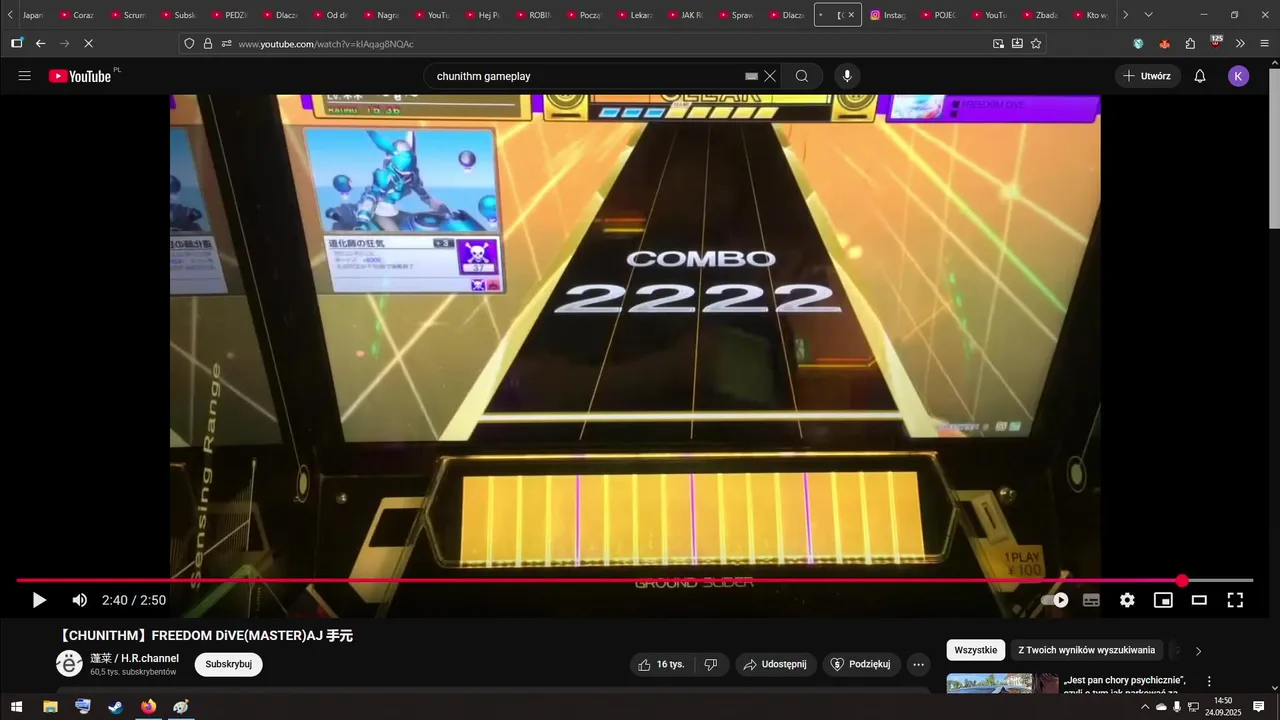The height and width of the screenshot is (720, 1280).
Task: Open Steam from the taskbar
Action: point(116,707)
